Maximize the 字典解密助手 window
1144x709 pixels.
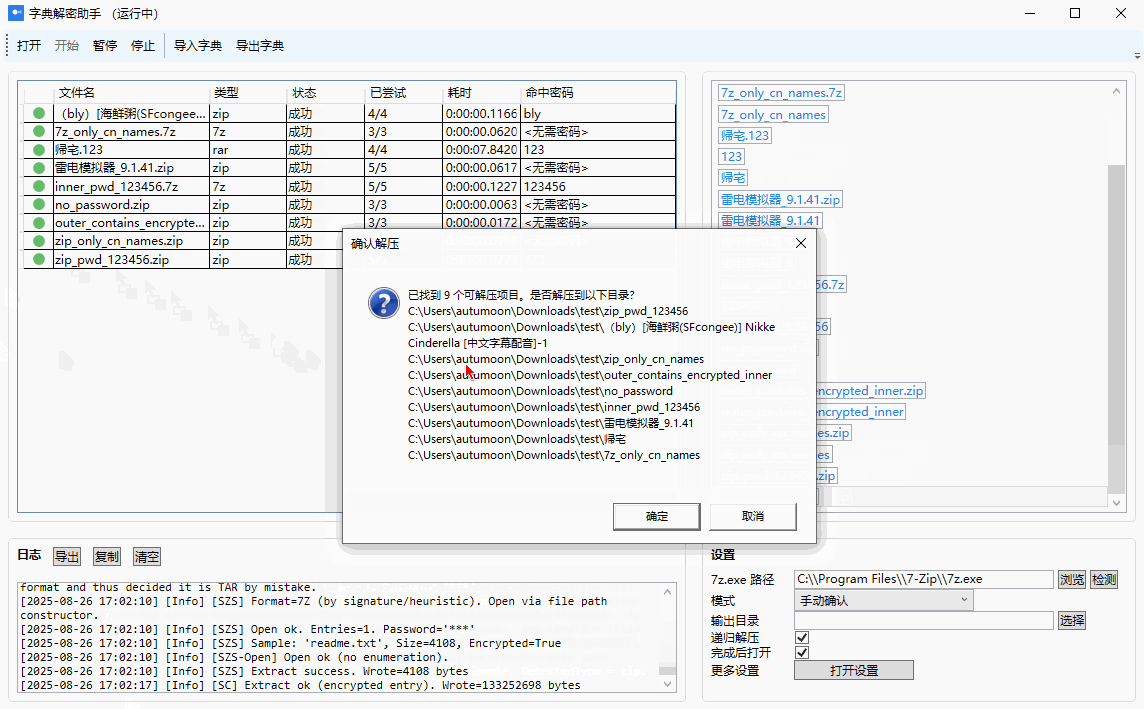tap(1075, 13)
